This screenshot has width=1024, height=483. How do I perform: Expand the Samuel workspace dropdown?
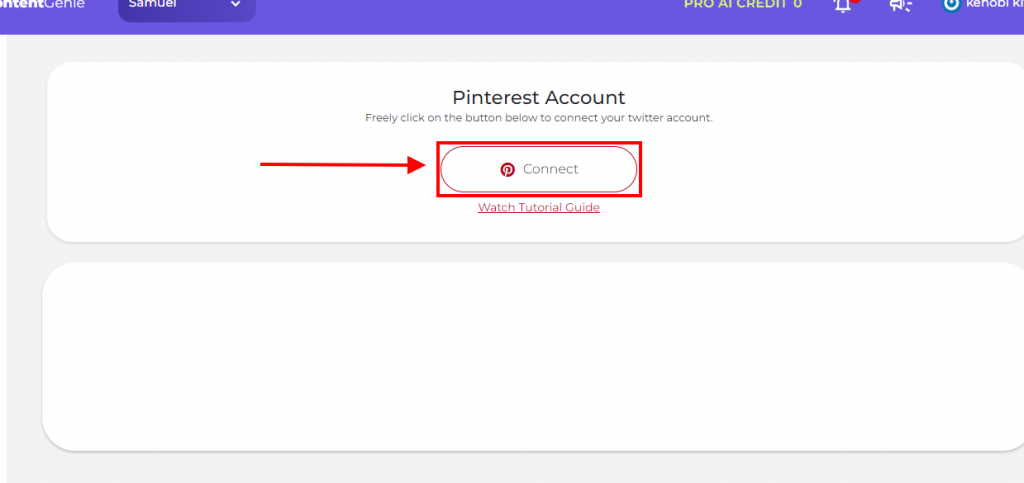pos(187,8)
